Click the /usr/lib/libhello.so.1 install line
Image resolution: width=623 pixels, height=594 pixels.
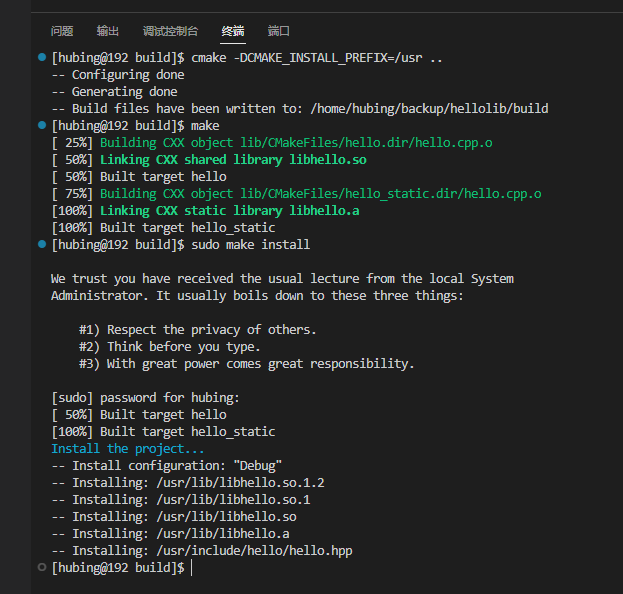pyautogui.click(x=181, y=499)
